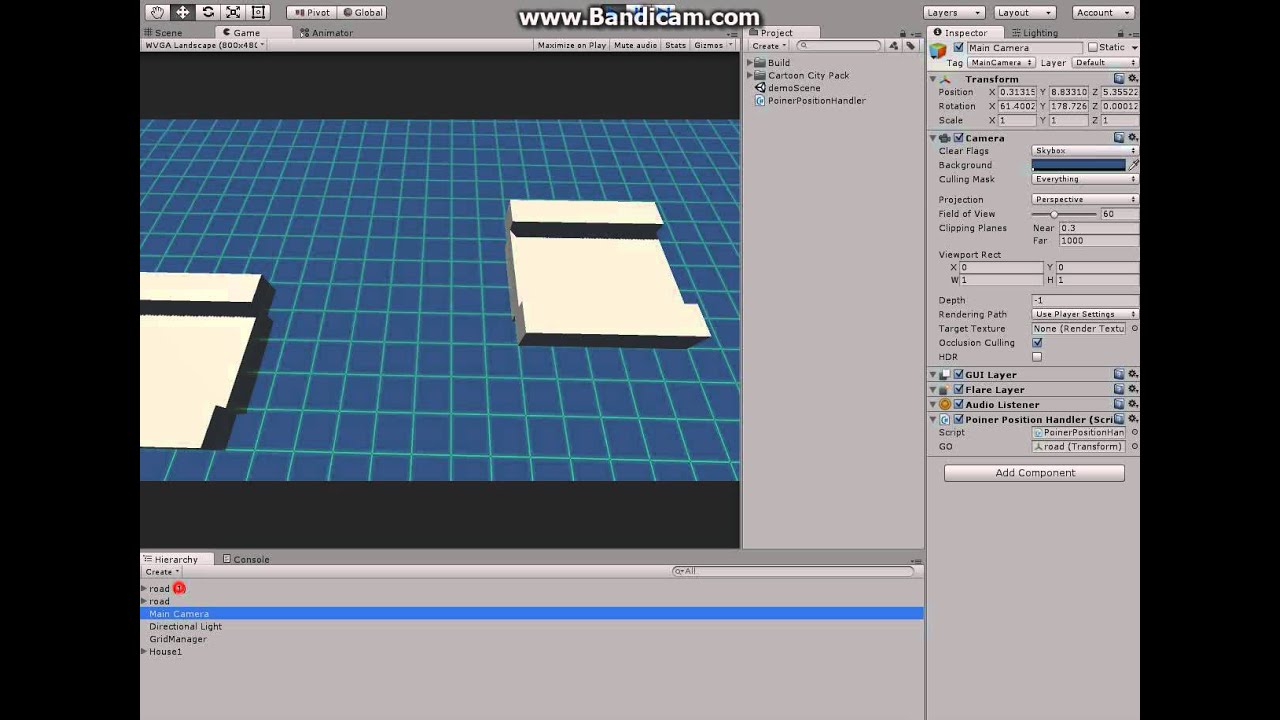Toggle the Static checkbox

click(x=1093, y=47)
